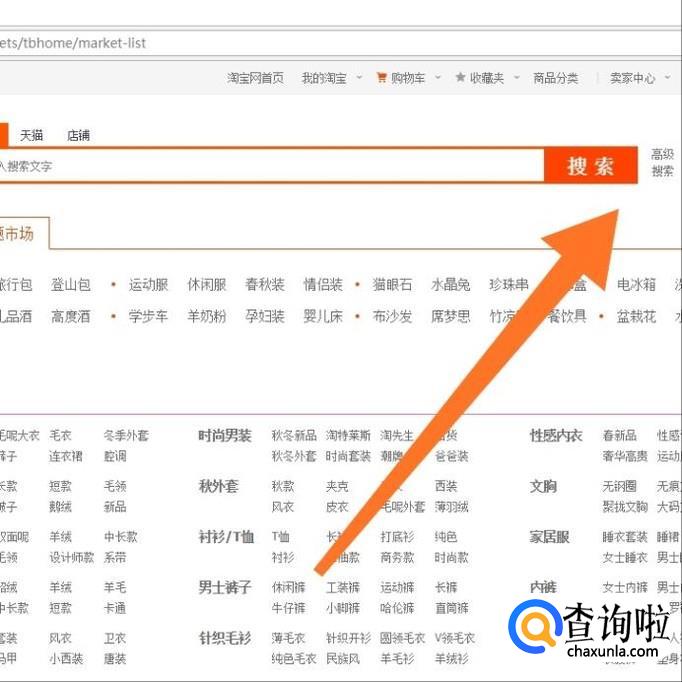Image resolution: width=682 pixels, height=682 pixels.
Task: Click the 睡衣套装 link
Action: point(625,537)
